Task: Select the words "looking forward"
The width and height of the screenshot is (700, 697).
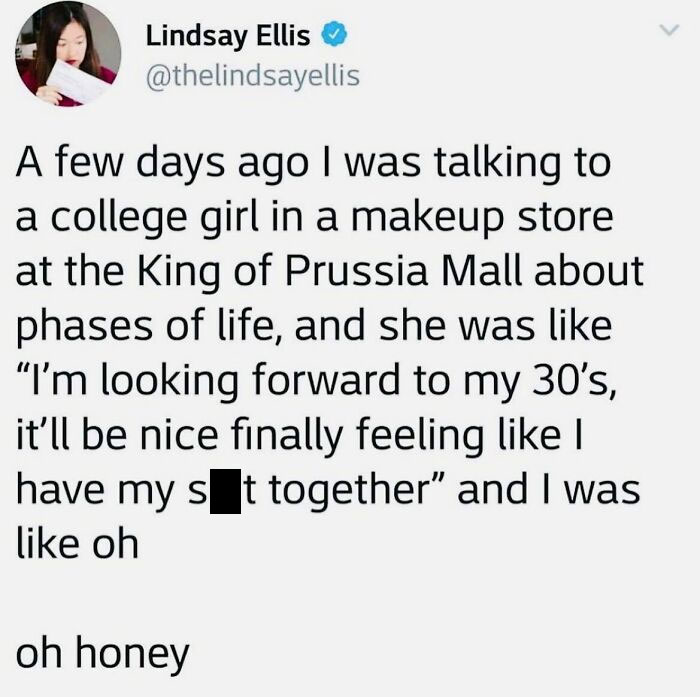Action: 251,380
